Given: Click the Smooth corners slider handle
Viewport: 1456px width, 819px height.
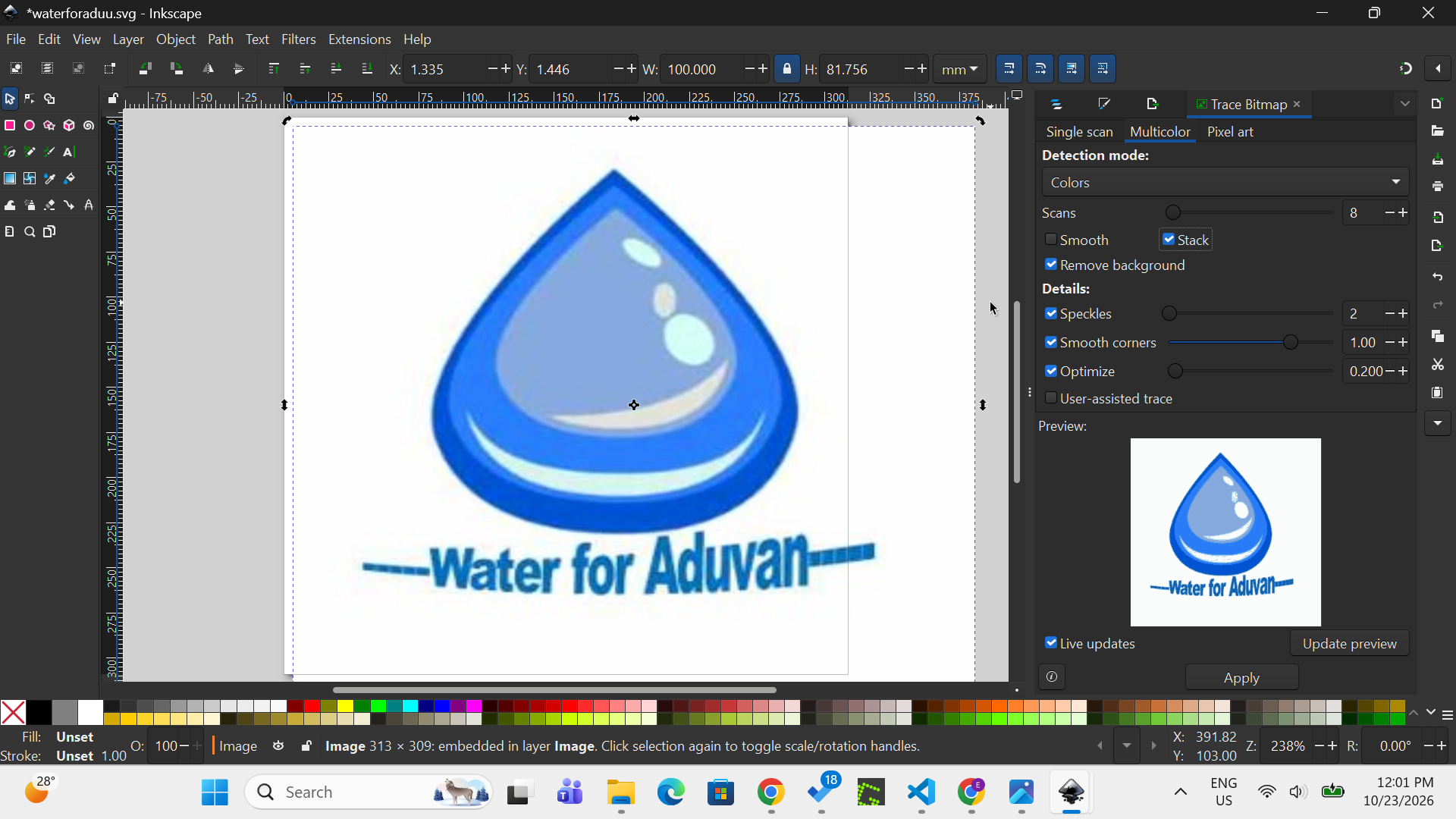Looking at the screenshot, I should pyautogui.click(x=1290, y=343).
